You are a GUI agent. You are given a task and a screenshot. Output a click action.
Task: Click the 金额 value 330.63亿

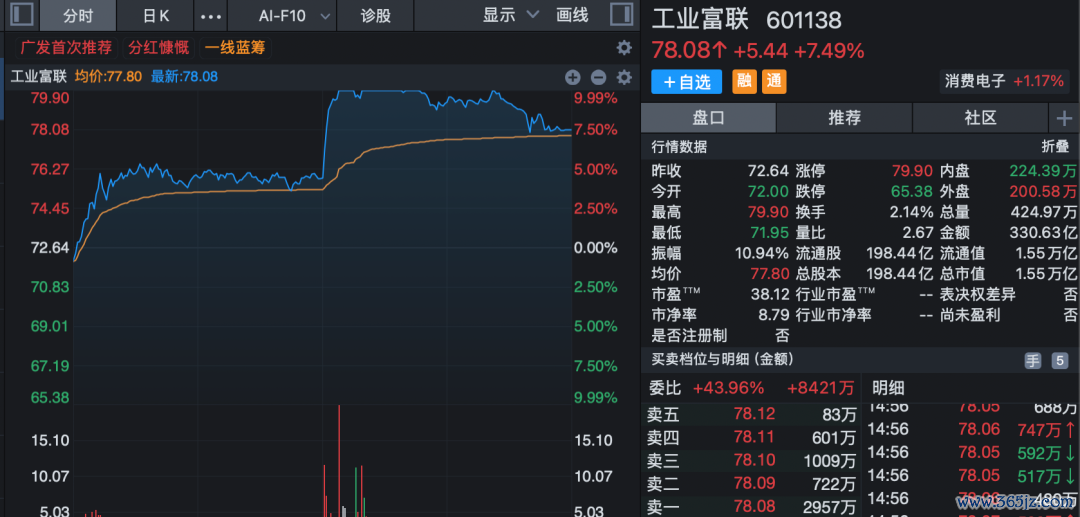pyautogui.click(x=1043, y=233)
